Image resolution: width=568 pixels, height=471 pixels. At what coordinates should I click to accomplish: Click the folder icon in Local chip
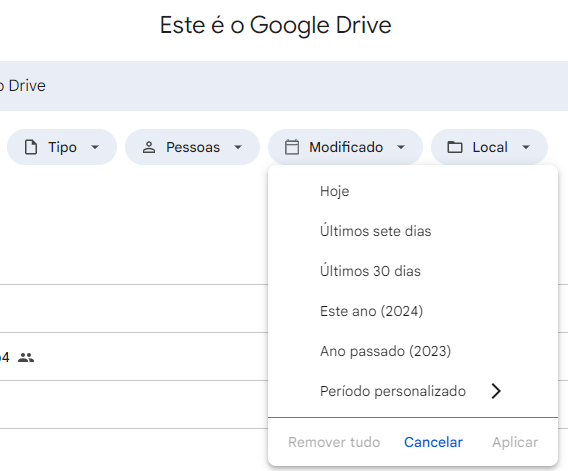click(455, 147)
